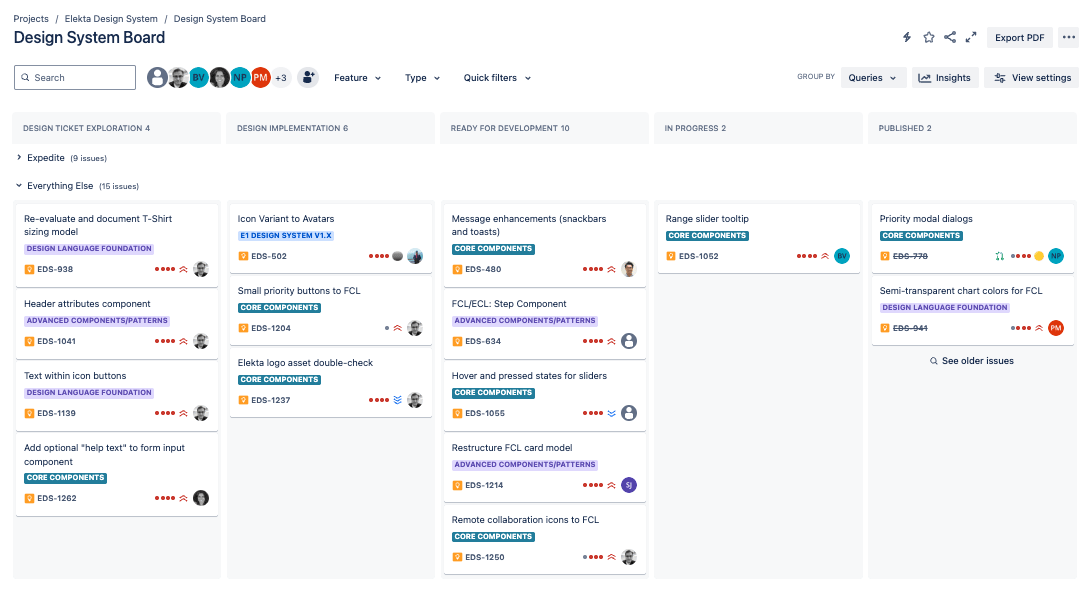Click the story type icon on EDS-502
Viewport: 1087px width, 592px height.
pyautogui.click(x=243, y=256)
